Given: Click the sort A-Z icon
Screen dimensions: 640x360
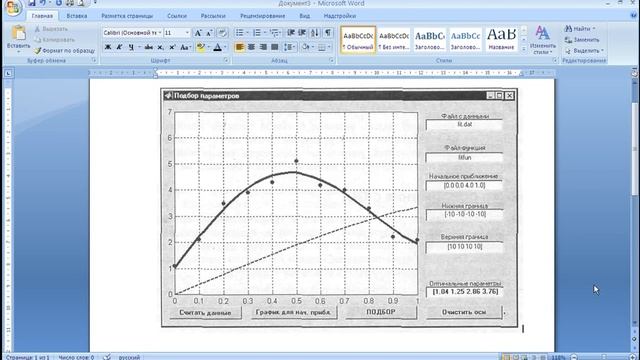Looking at the screenshot, I should [x=315, y=33].
